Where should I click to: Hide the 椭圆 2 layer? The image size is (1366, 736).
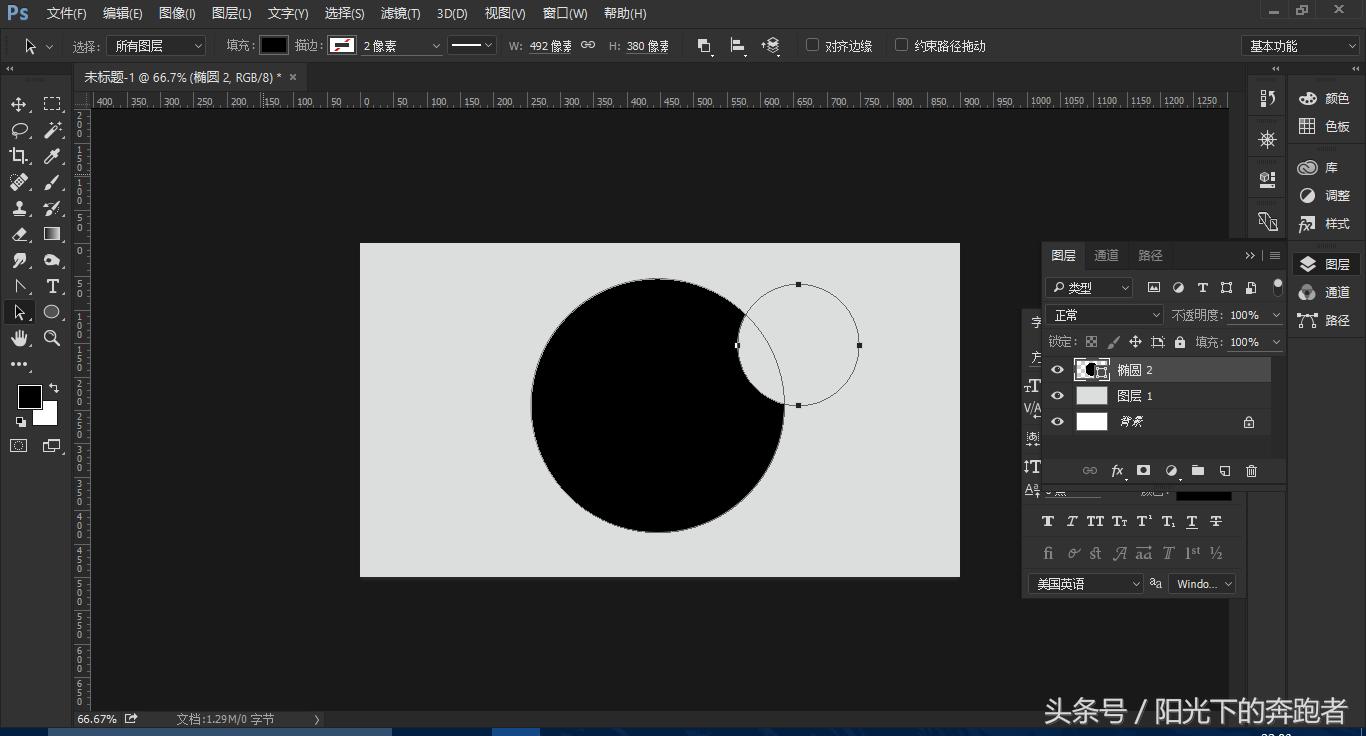pos(1057,370)
